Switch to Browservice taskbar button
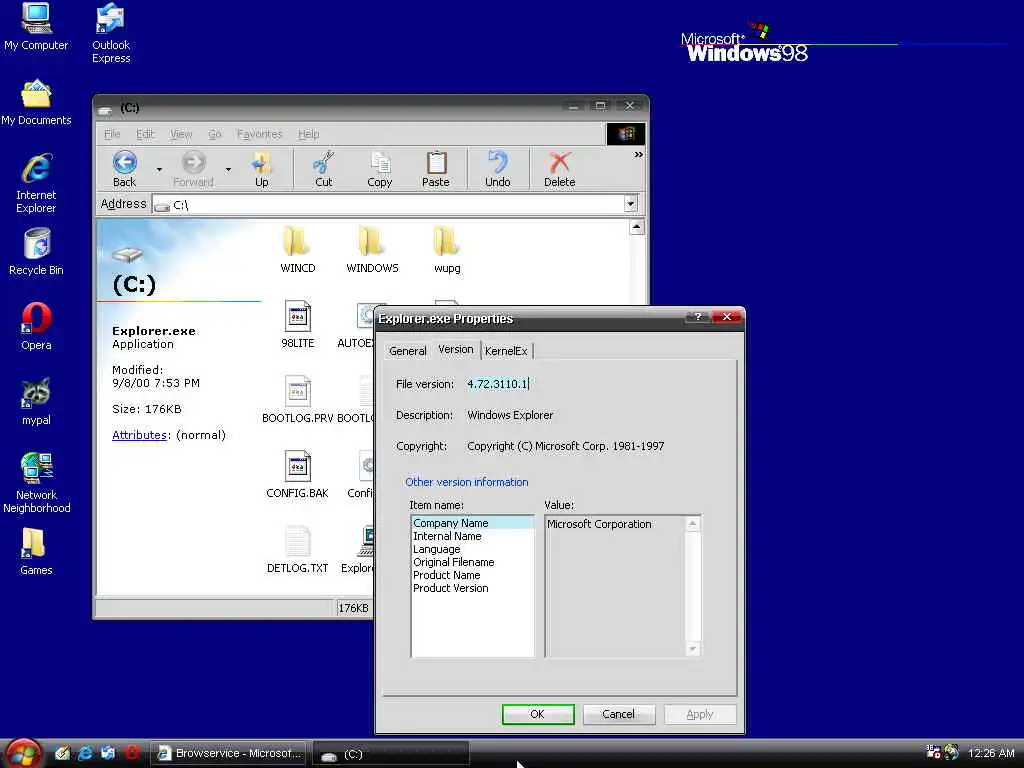 click(x=230, y=753)
